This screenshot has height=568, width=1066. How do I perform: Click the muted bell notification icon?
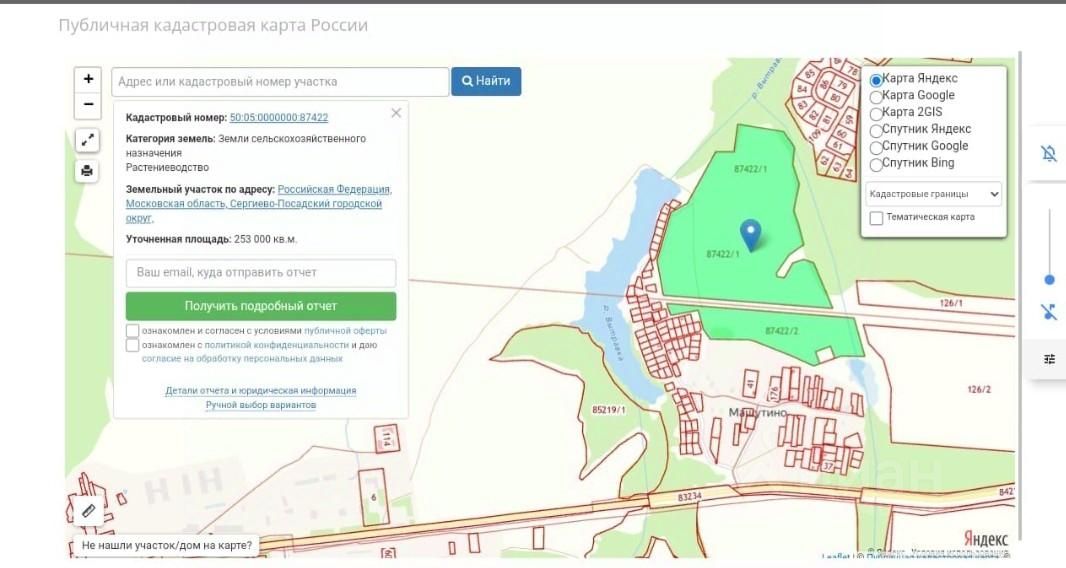[x=1049, y=154]
